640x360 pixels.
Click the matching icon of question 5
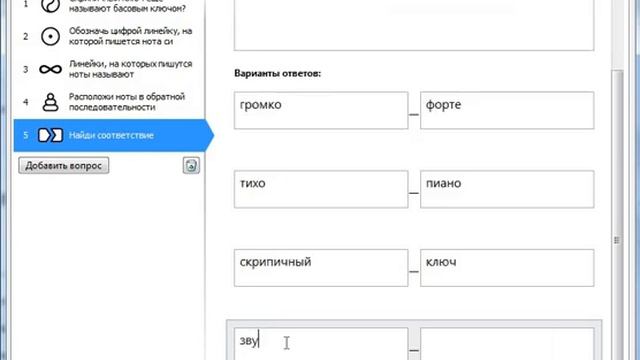pyautogui.click(x=51, y=135)
